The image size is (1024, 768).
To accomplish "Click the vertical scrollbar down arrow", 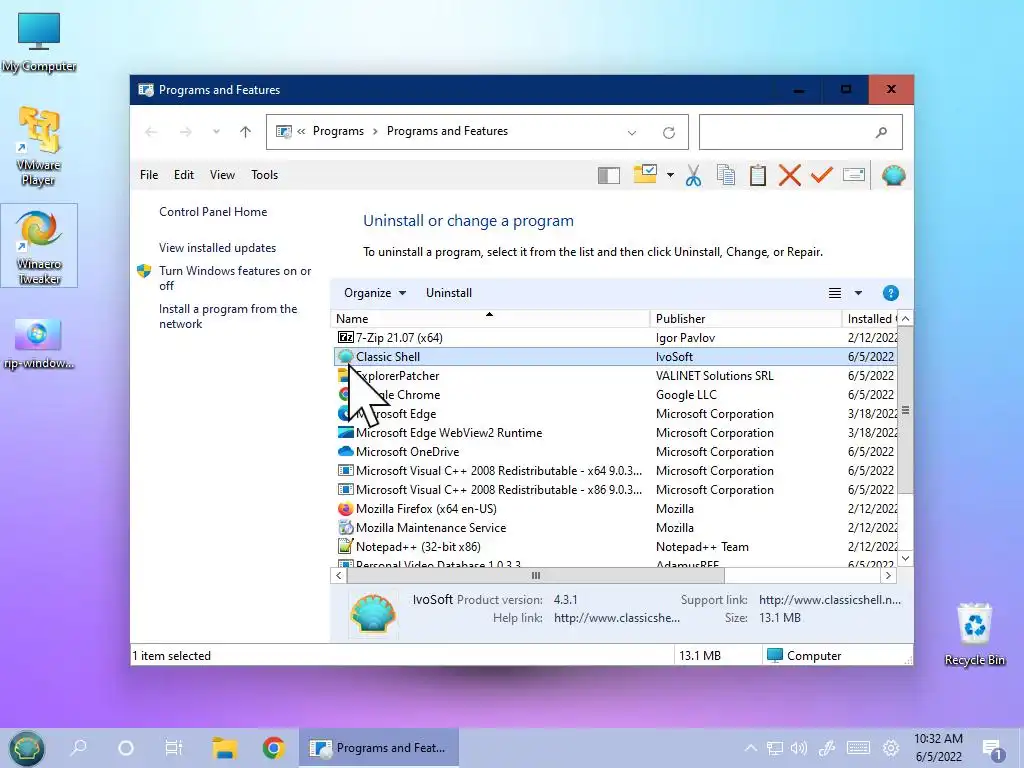I will (x=905, y=558).
